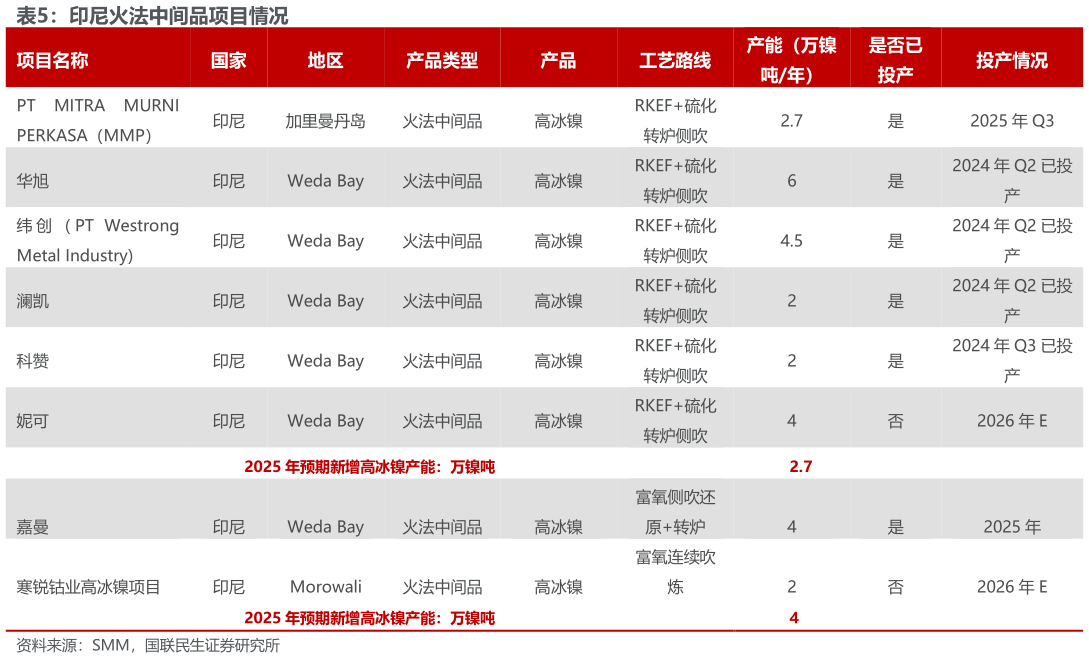Select the PT MITRA MURNI PERKASA (MMP) project name
This screenshot has height=658, width=1089.
tap(98, 120)
